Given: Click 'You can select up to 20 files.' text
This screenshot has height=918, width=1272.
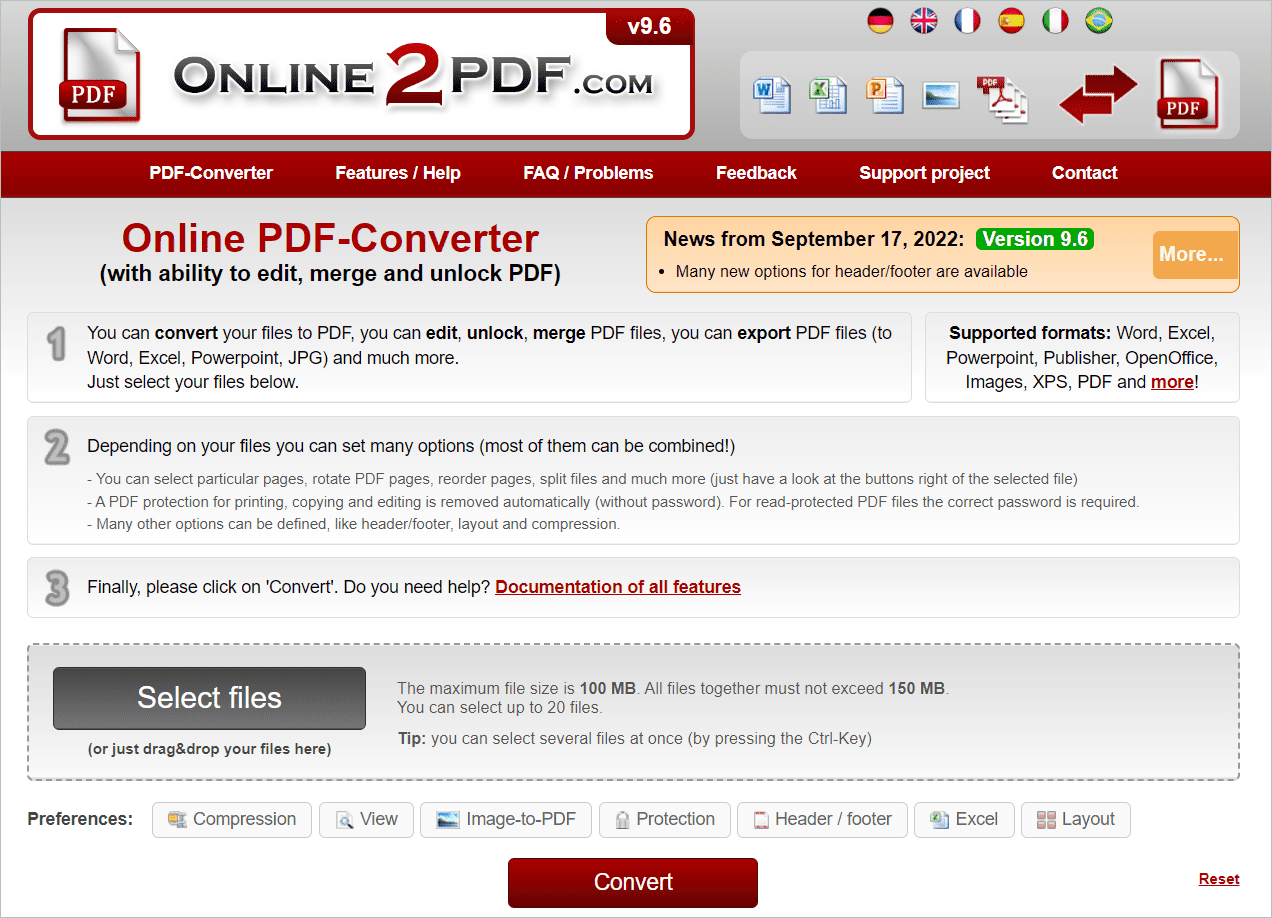Looking at the screenshot, I should coord(499,708).
